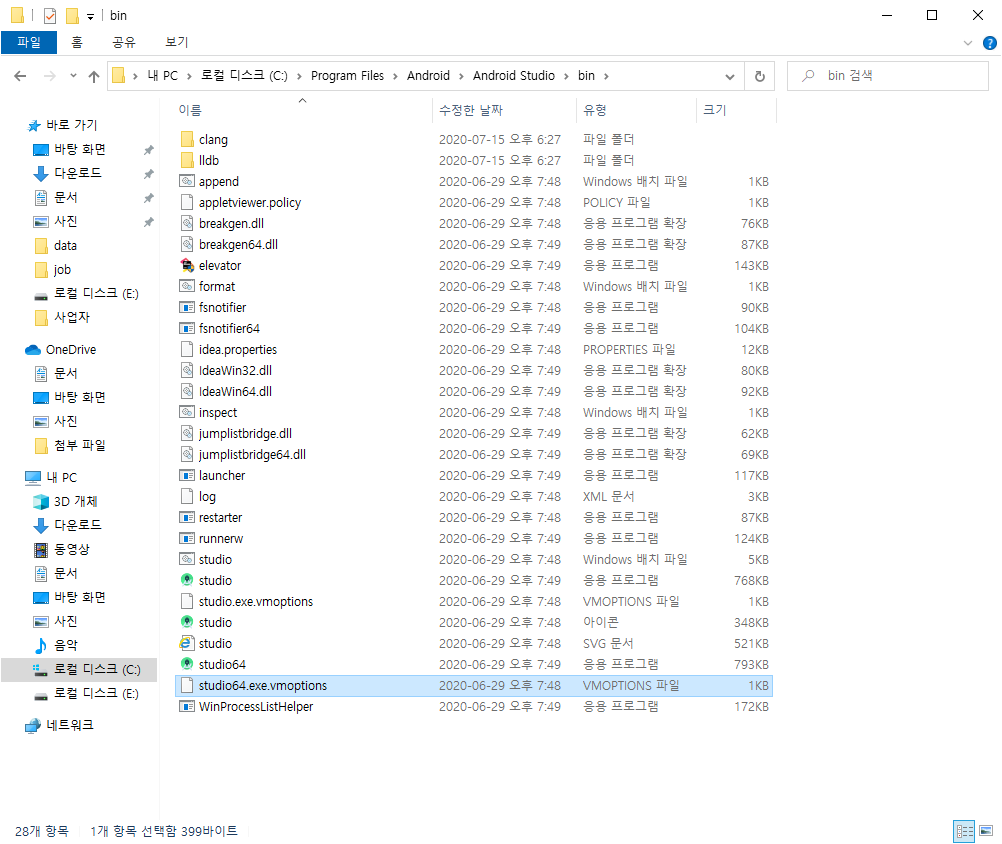This screenshot has width=1002, height=844.
Task: Open OneDrive in navigation pane
Action: coord(70,349)
